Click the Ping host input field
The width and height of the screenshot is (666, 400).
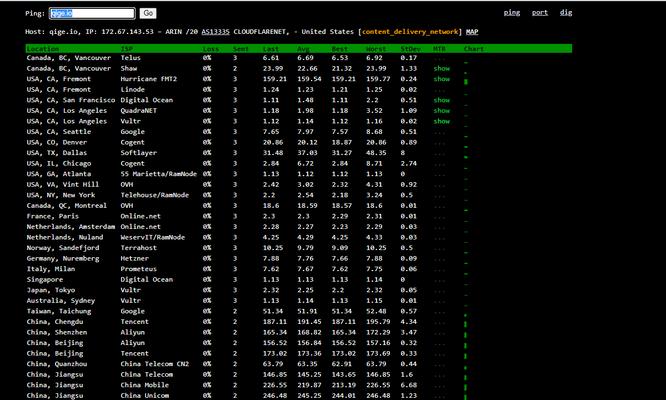pyautogui.click(x=92, y=14)
